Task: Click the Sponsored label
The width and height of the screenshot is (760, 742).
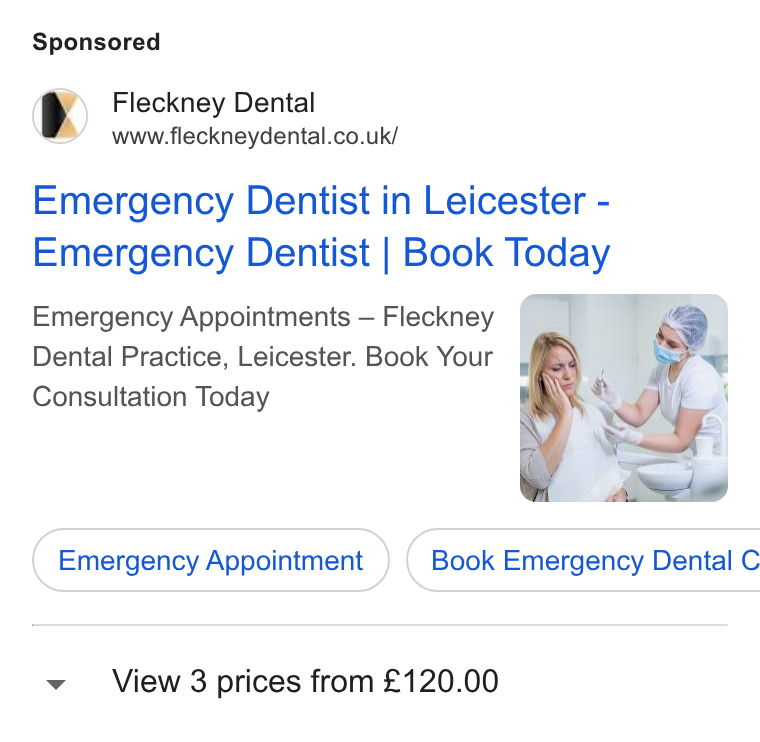Action: click(96, 42)
